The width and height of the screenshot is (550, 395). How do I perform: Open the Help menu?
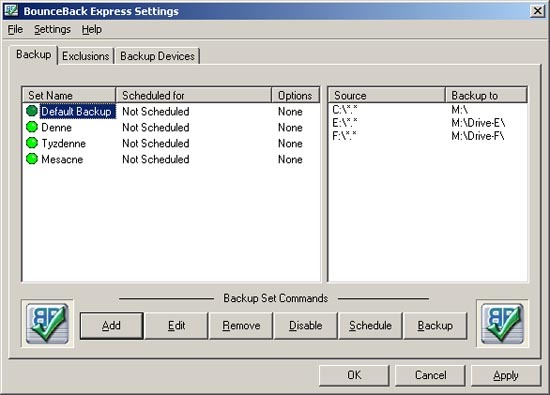[x=92, y=29]
